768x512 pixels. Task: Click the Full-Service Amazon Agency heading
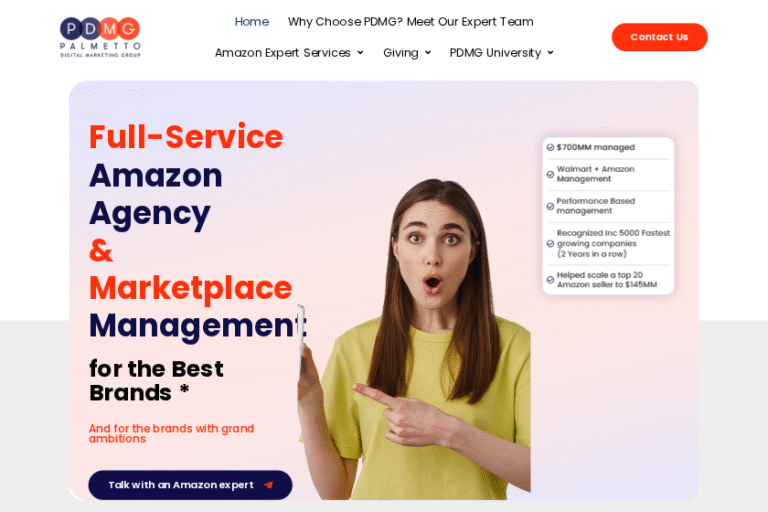186,175
